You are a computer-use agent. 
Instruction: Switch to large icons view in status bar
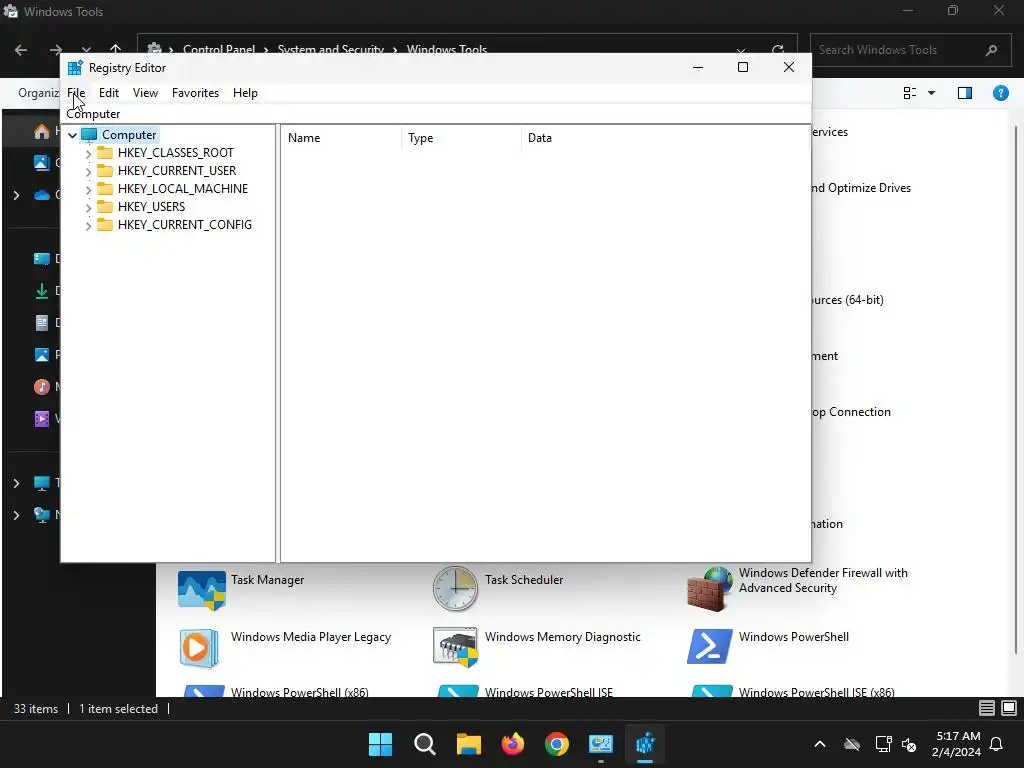pos(1009,708)
